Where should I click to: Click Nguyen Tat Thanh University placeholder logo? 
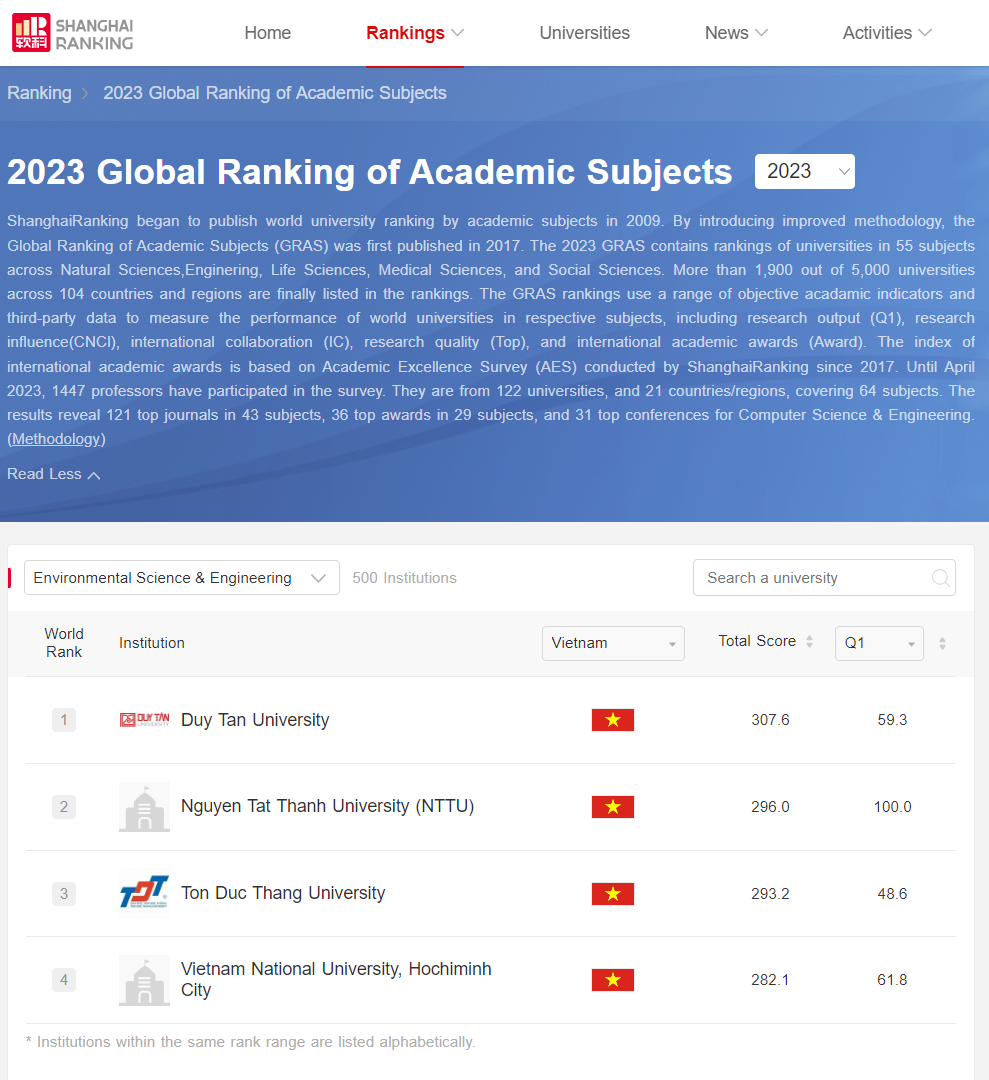(145, 807)
